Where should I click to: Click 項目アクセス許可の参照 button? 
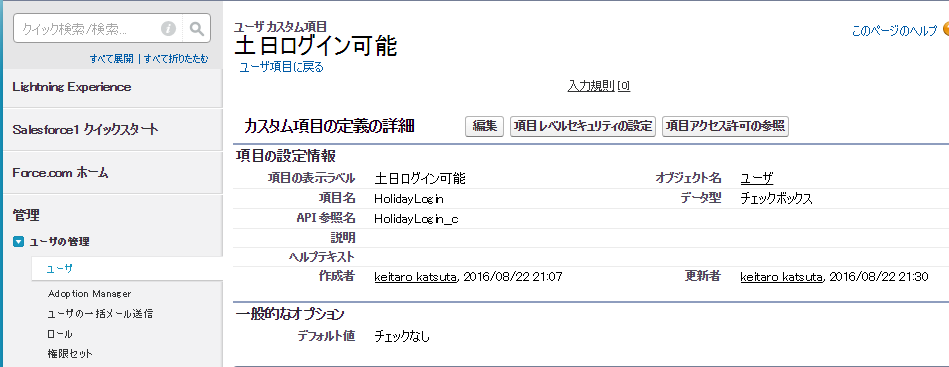(725, 126)
